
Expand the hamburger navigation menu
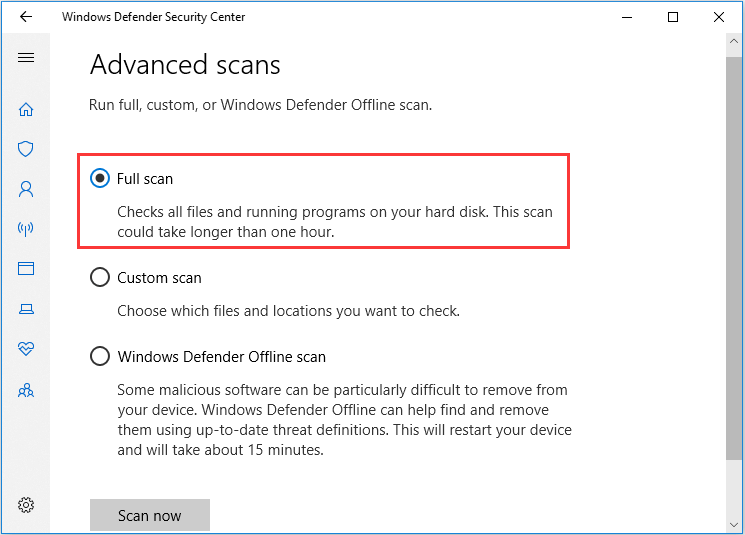pos(26,57)
